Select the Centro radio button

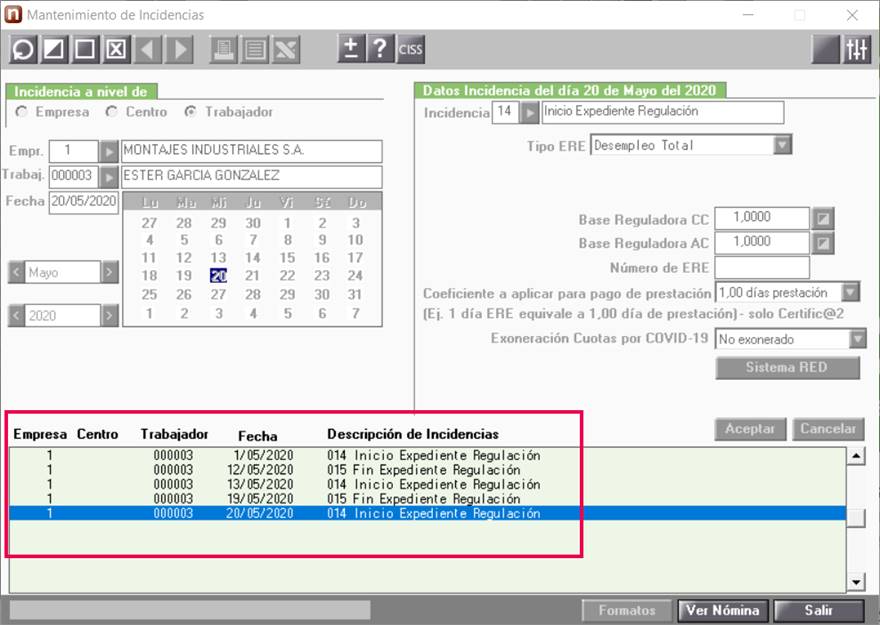(x=112, y=112)
